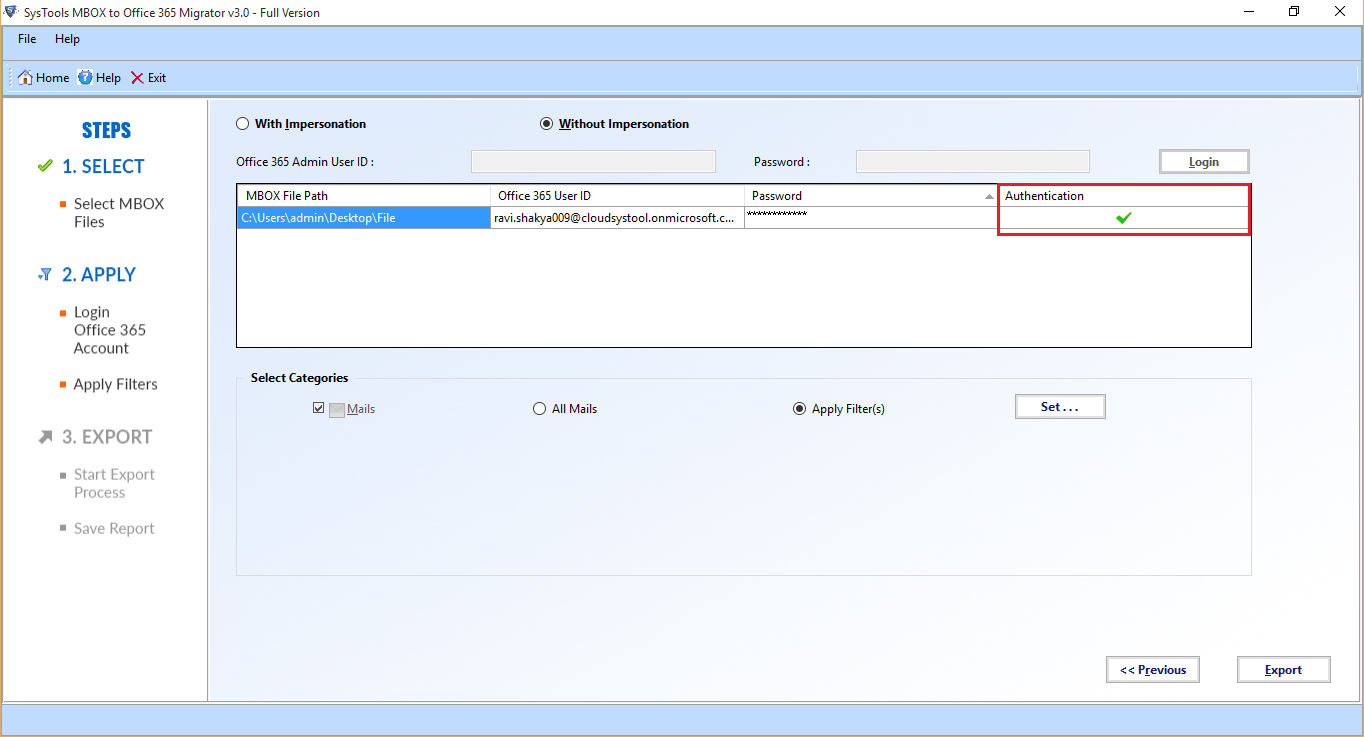Viewport: 1364px width, 737px height.
Task: Click the Login button
Action: (x=1204, y=162)
